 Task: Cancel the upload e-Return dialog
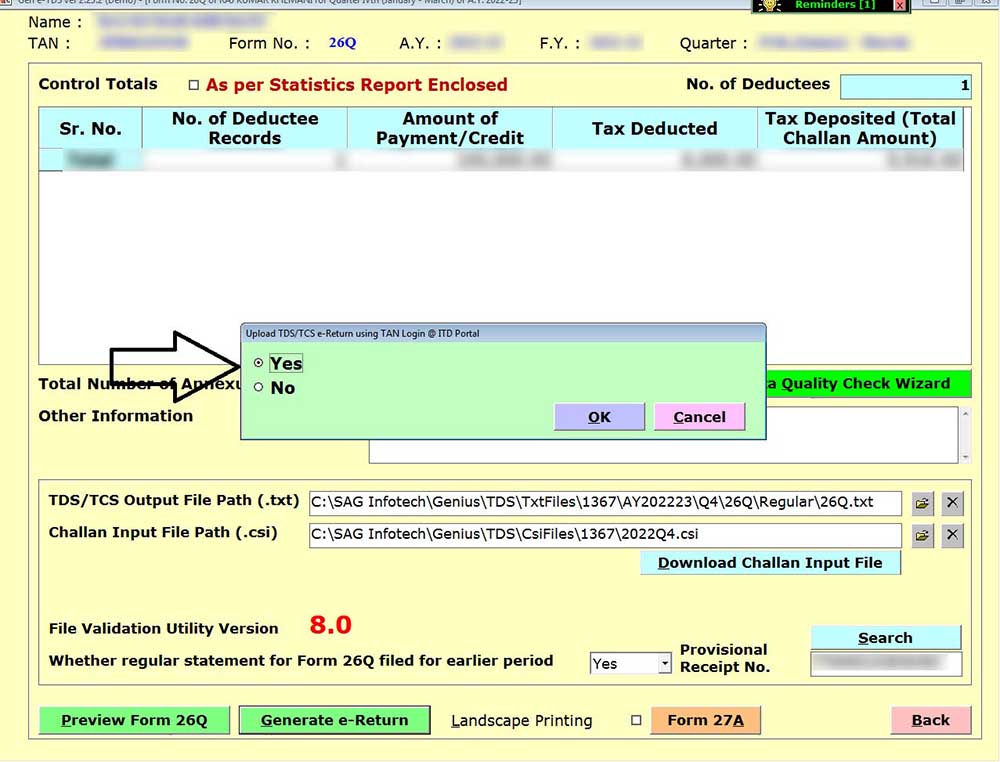pos(699,417)
